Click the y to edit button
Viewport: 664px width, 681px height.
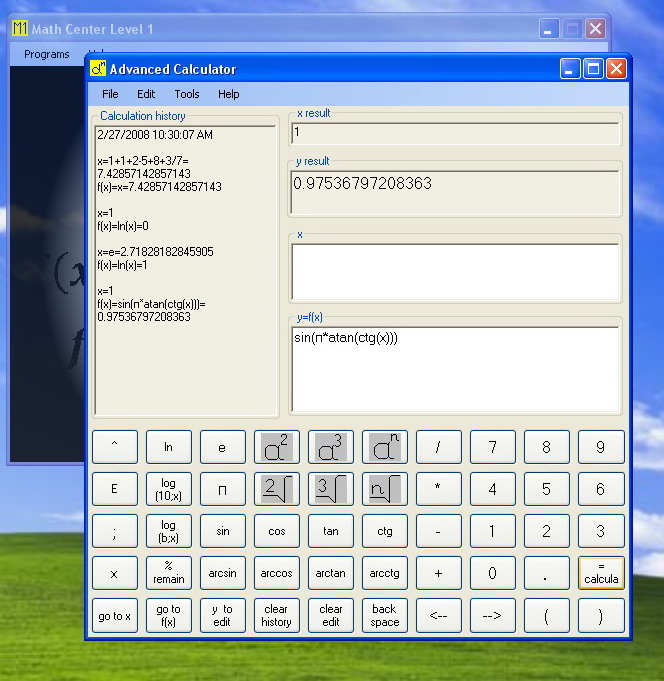tap(222, 615)
